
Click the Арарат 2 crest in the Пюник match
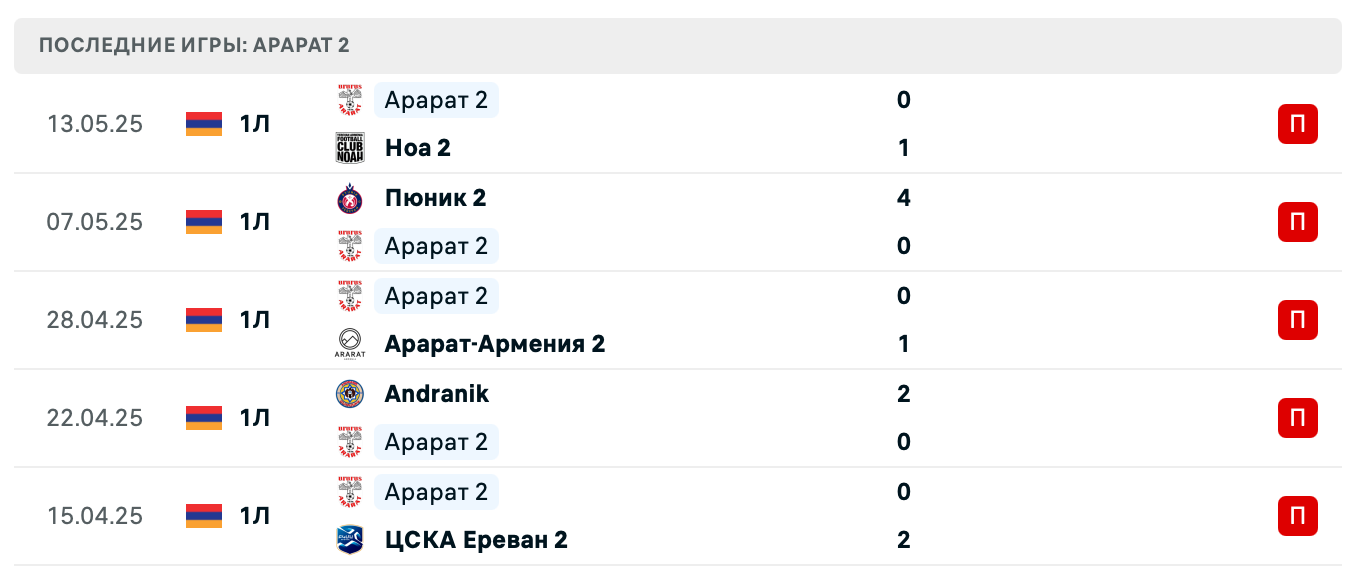350,246
